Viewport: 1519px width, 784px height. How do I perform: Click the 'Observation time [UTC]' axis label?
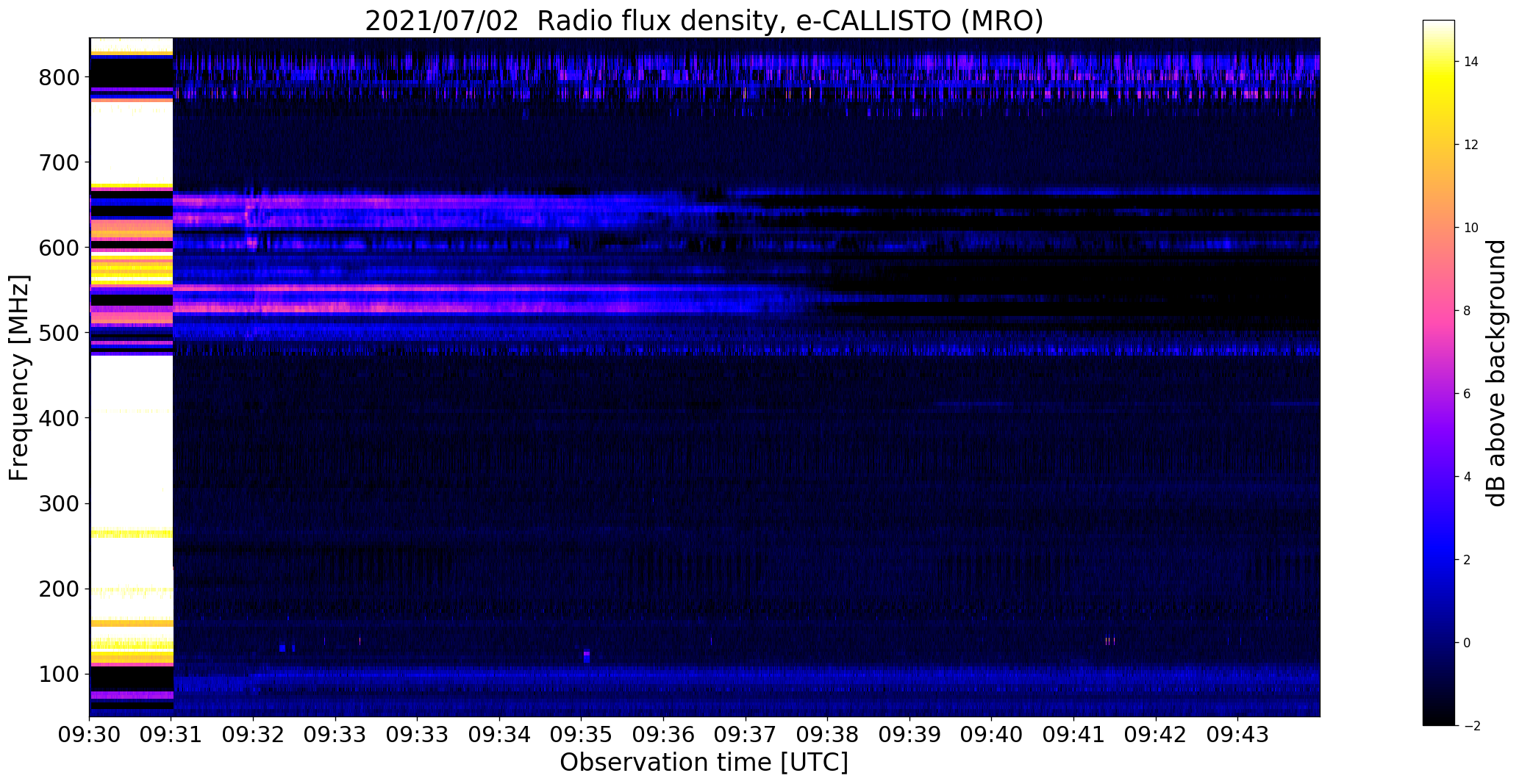[x=704, y=763]
